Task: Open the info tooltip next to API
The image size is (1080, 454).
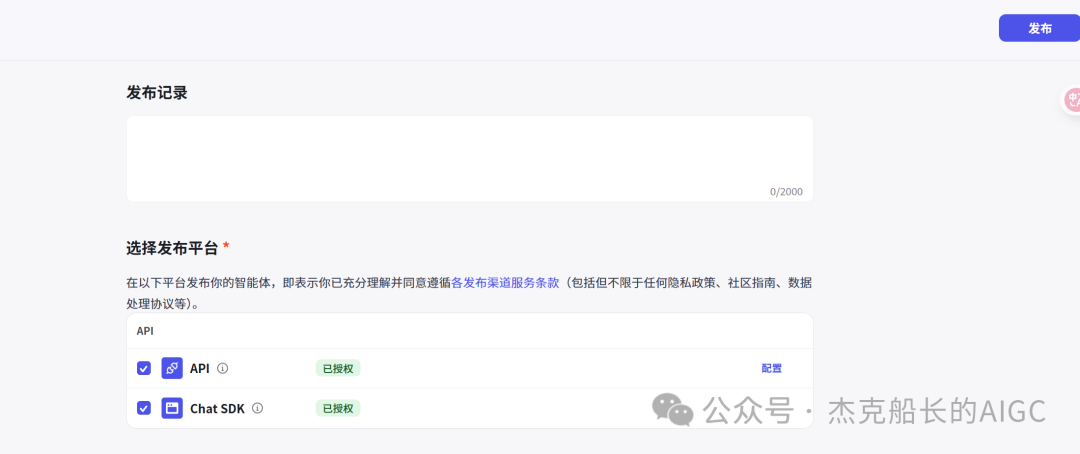Action: tap(222, 369)
